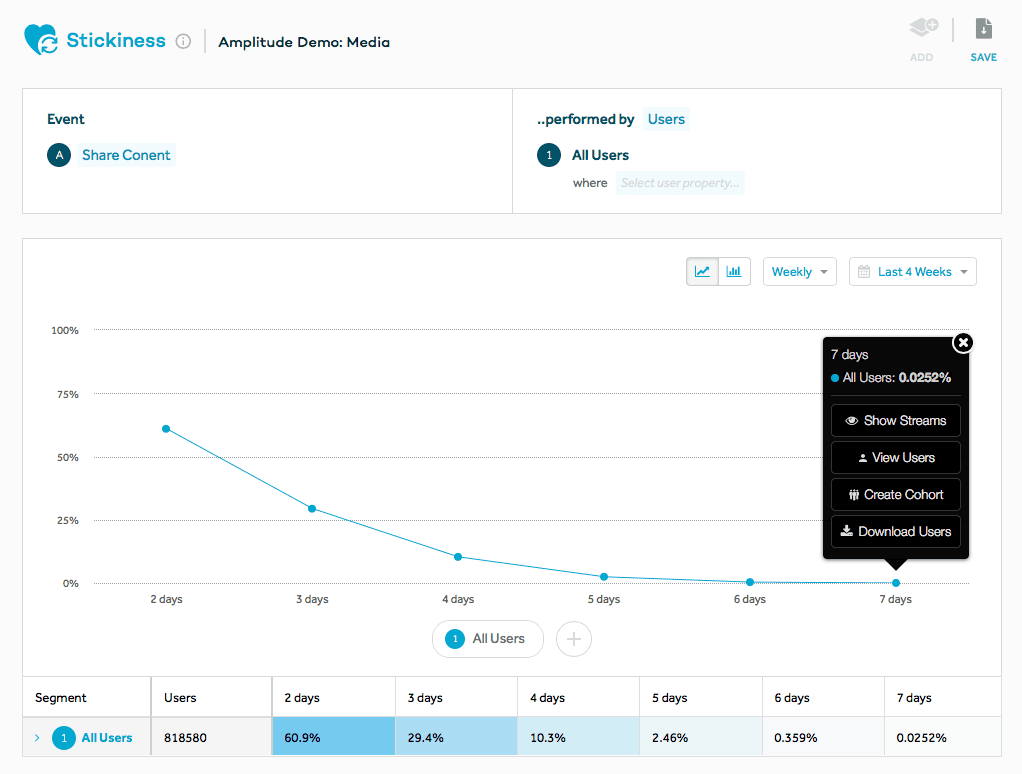Click the info icon beside Stickiness
The height and width of the screenshot is (774, 1022).
coord(183,42)
